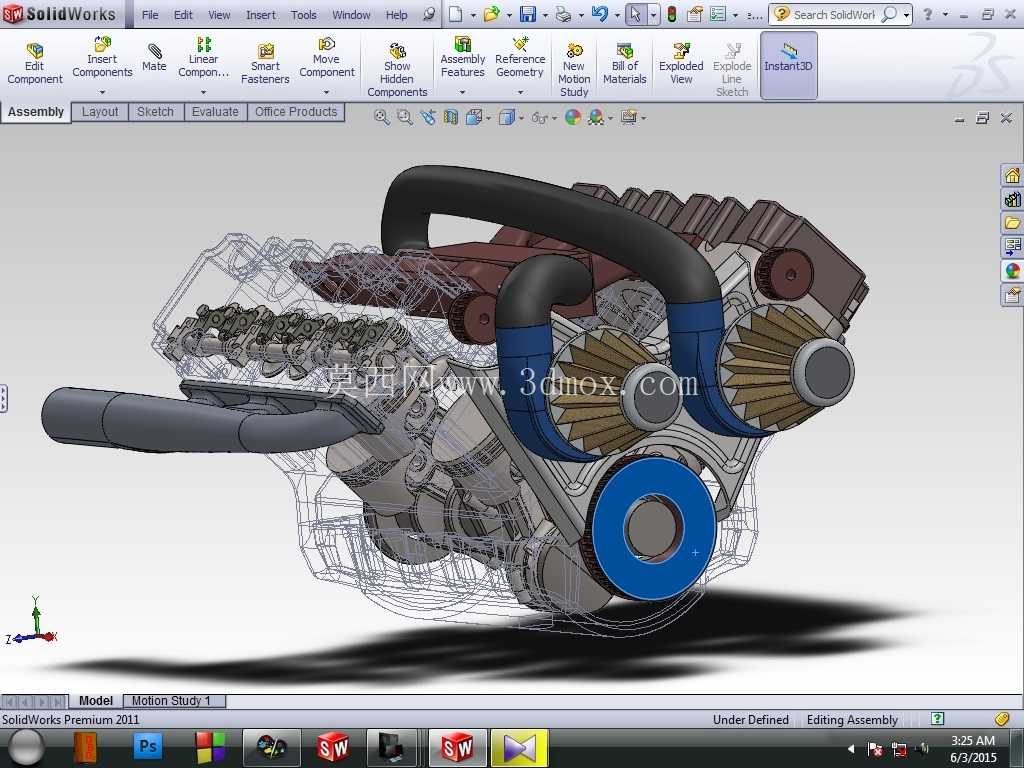Expand the Linear Component Pattern dropdown arrow
Viewport: 1024px width, 768px height.
(x=203, y=92)
